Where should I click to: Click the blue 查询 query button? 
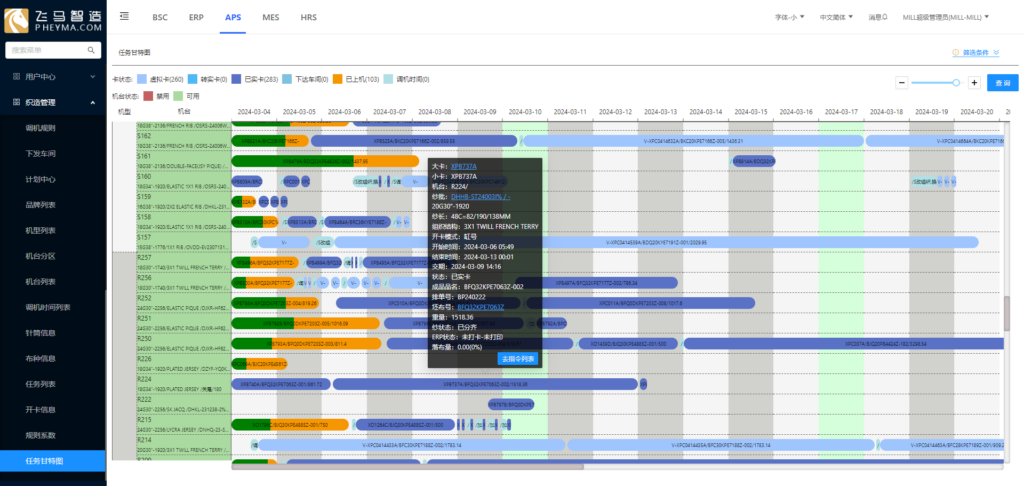[999, 82]
